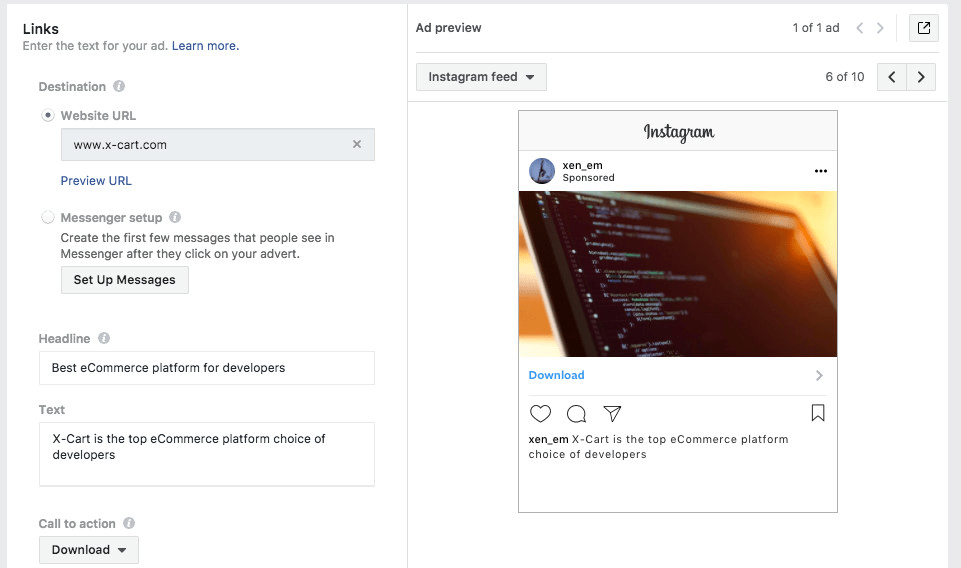Open Call to action info icon
This screenshot has width=961, height=568.
[129, 523]
